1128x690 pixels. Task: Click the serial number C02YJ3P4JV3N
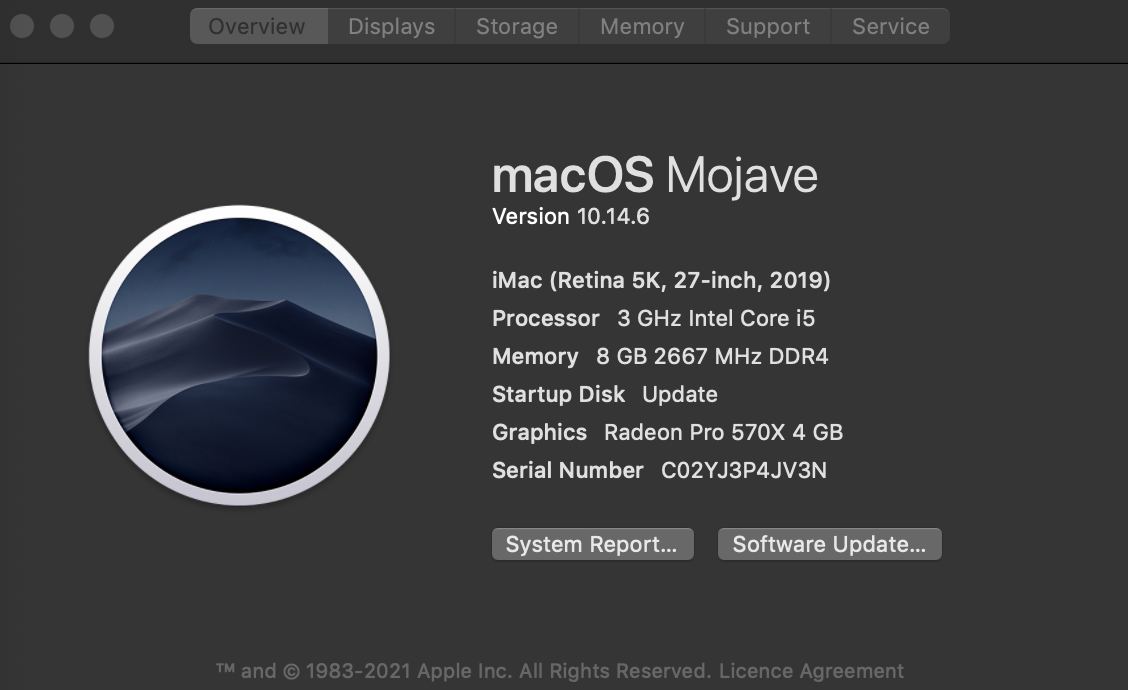744,470
